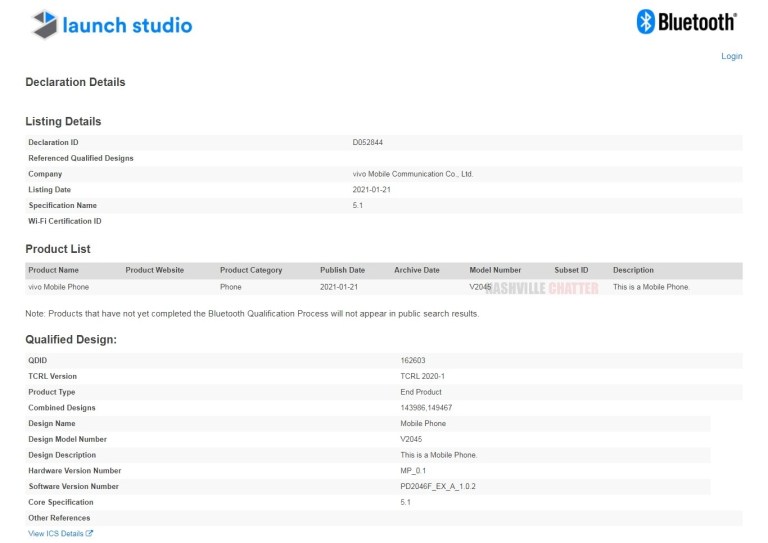Click the Product Category column header

pos(251,270)
